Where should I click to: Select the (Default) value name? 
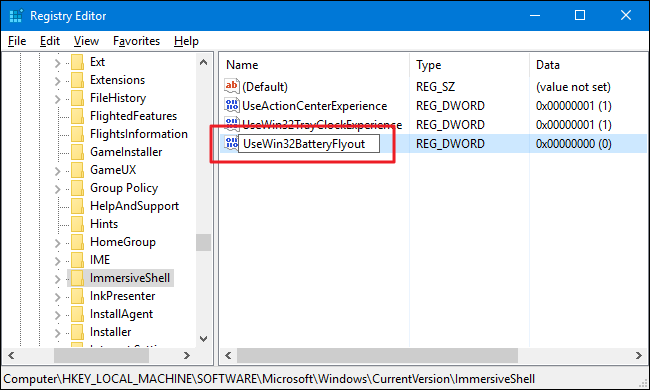[x=265, y=87]
